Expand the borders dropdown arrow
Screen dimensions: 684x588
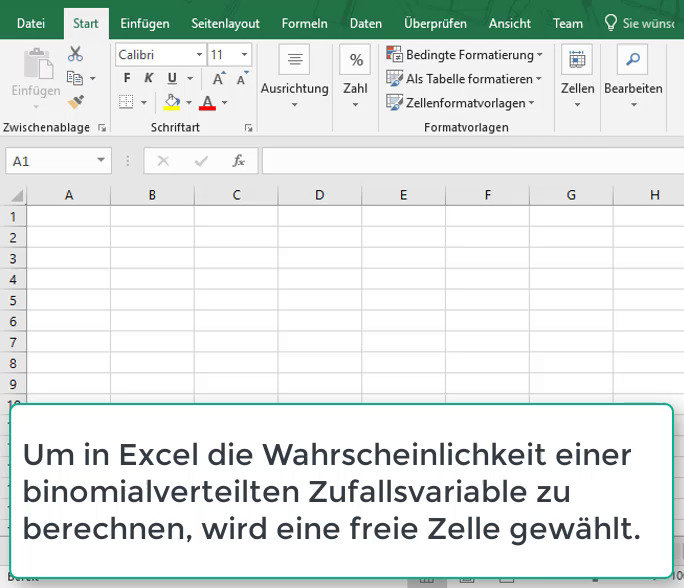(x=144, y=103)
